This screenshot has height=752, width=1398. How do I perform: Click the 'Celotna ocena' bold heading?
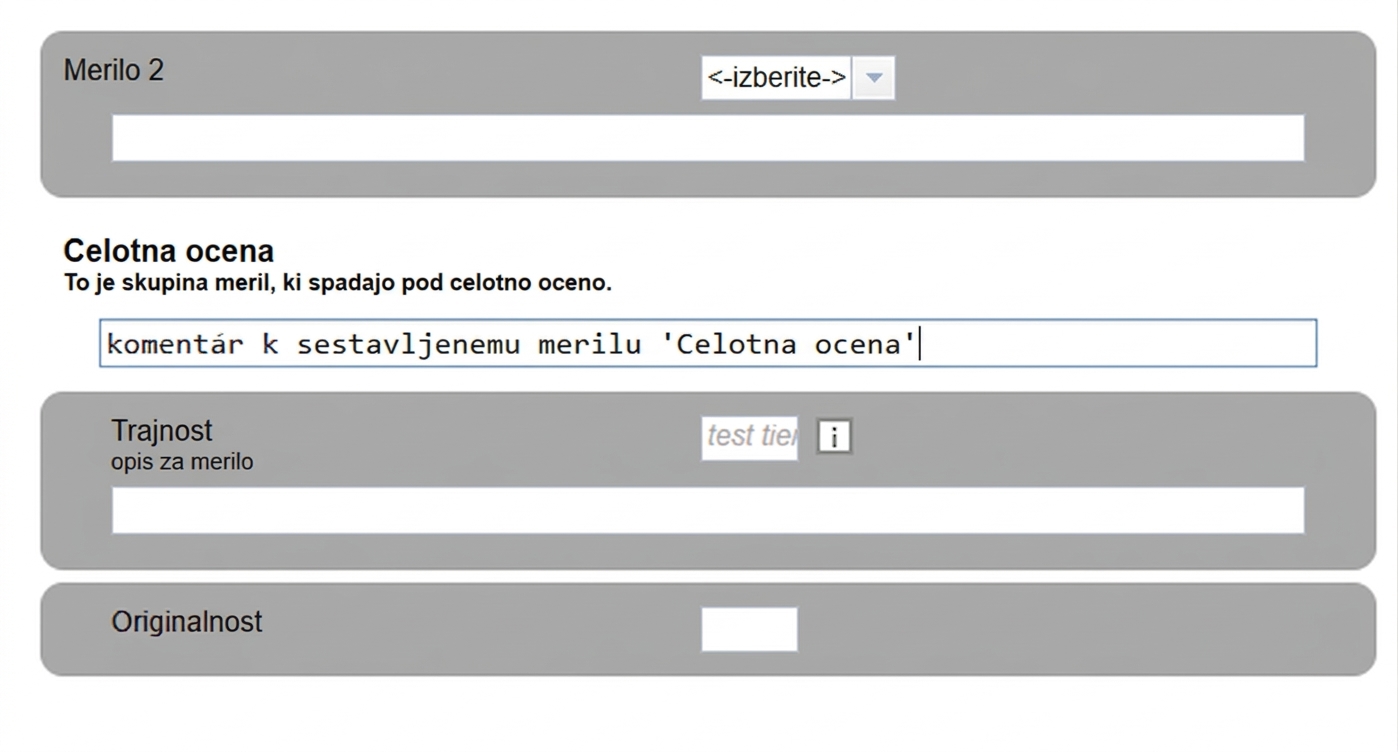(168, 250)
